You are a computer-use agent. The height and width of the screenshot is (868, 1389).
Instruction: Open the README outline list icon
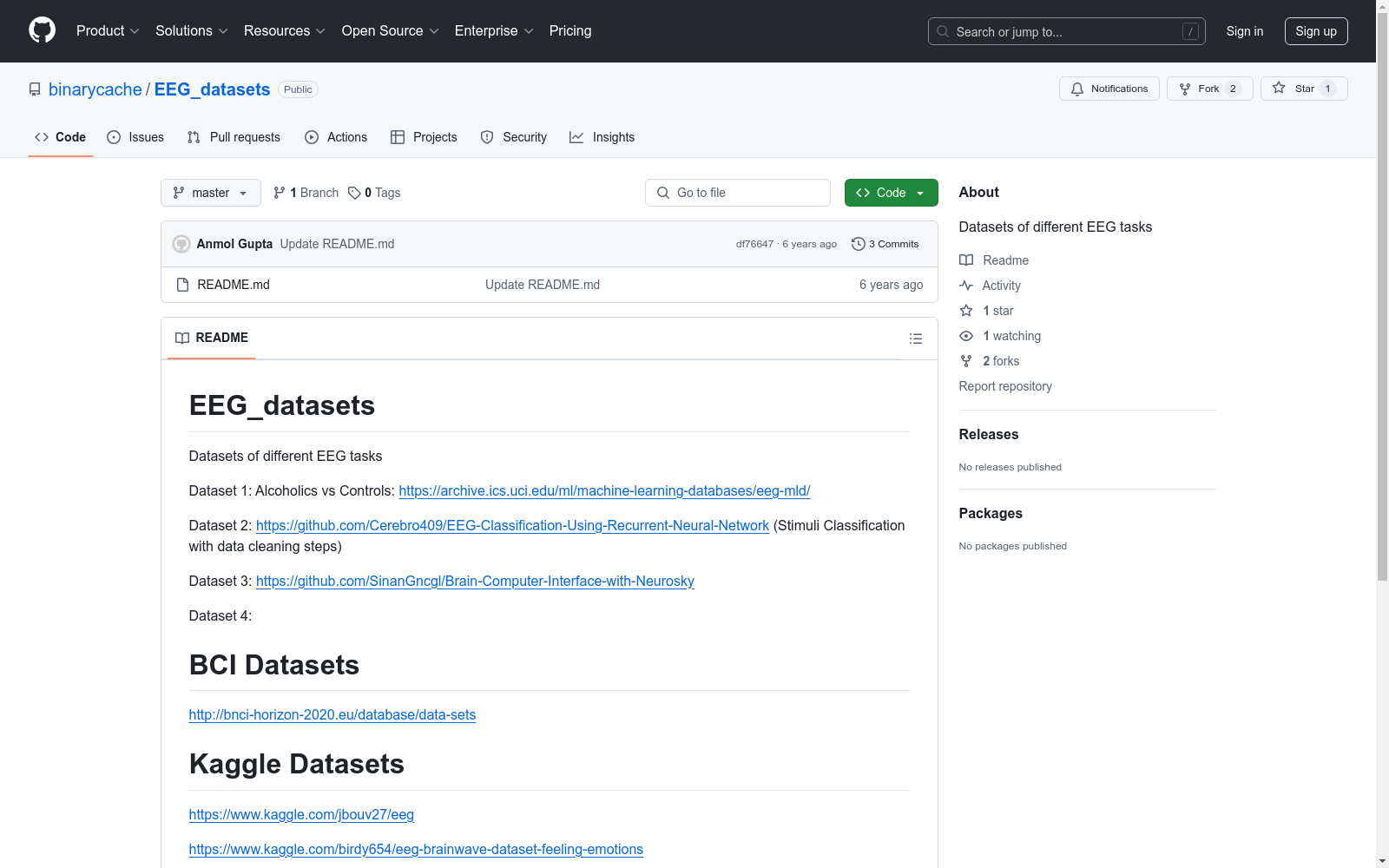click(x=915, y=339)
